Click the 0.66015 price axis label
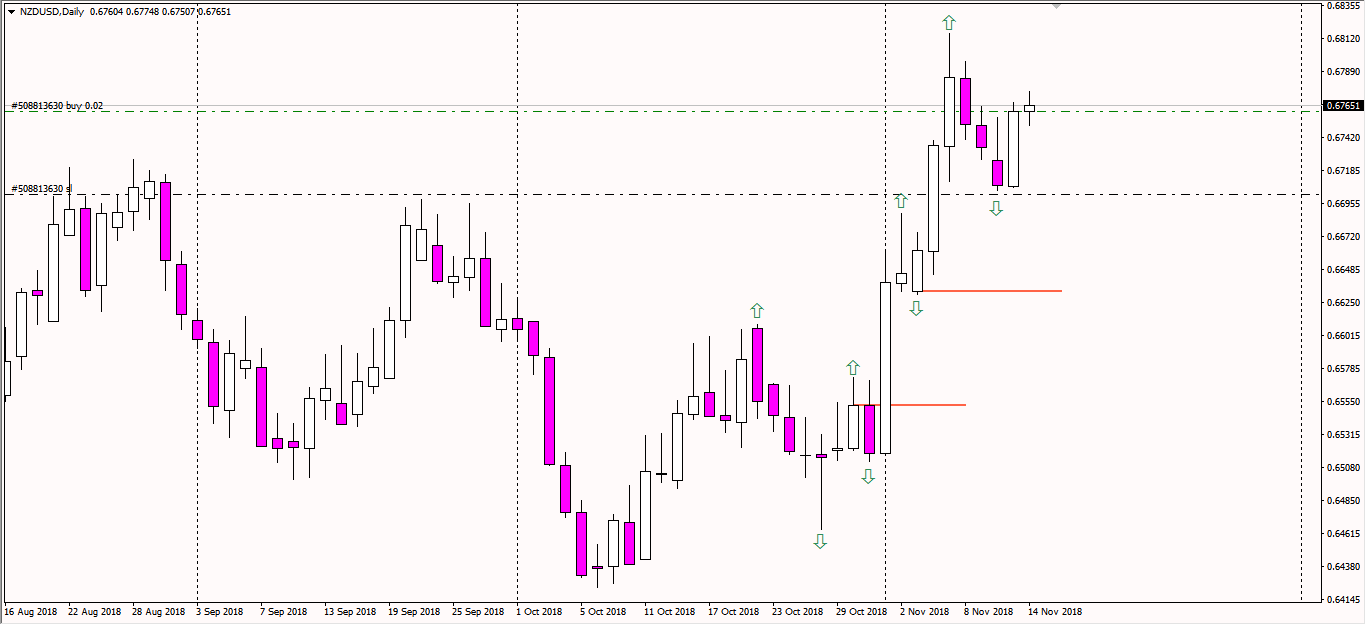 tap(1343, 336)
